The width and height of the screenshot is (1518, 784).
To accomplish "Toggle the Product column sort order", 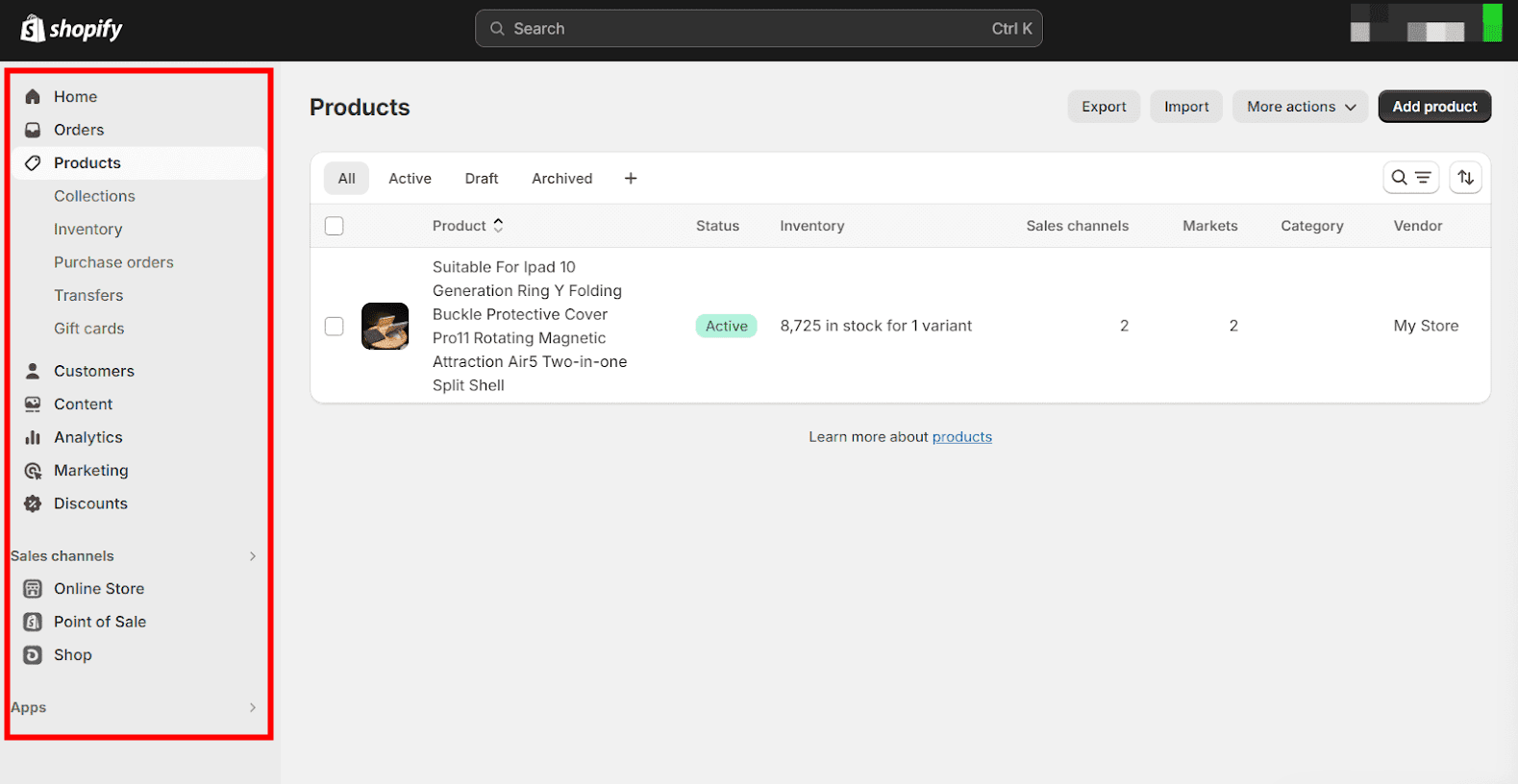I will (498, 225).
